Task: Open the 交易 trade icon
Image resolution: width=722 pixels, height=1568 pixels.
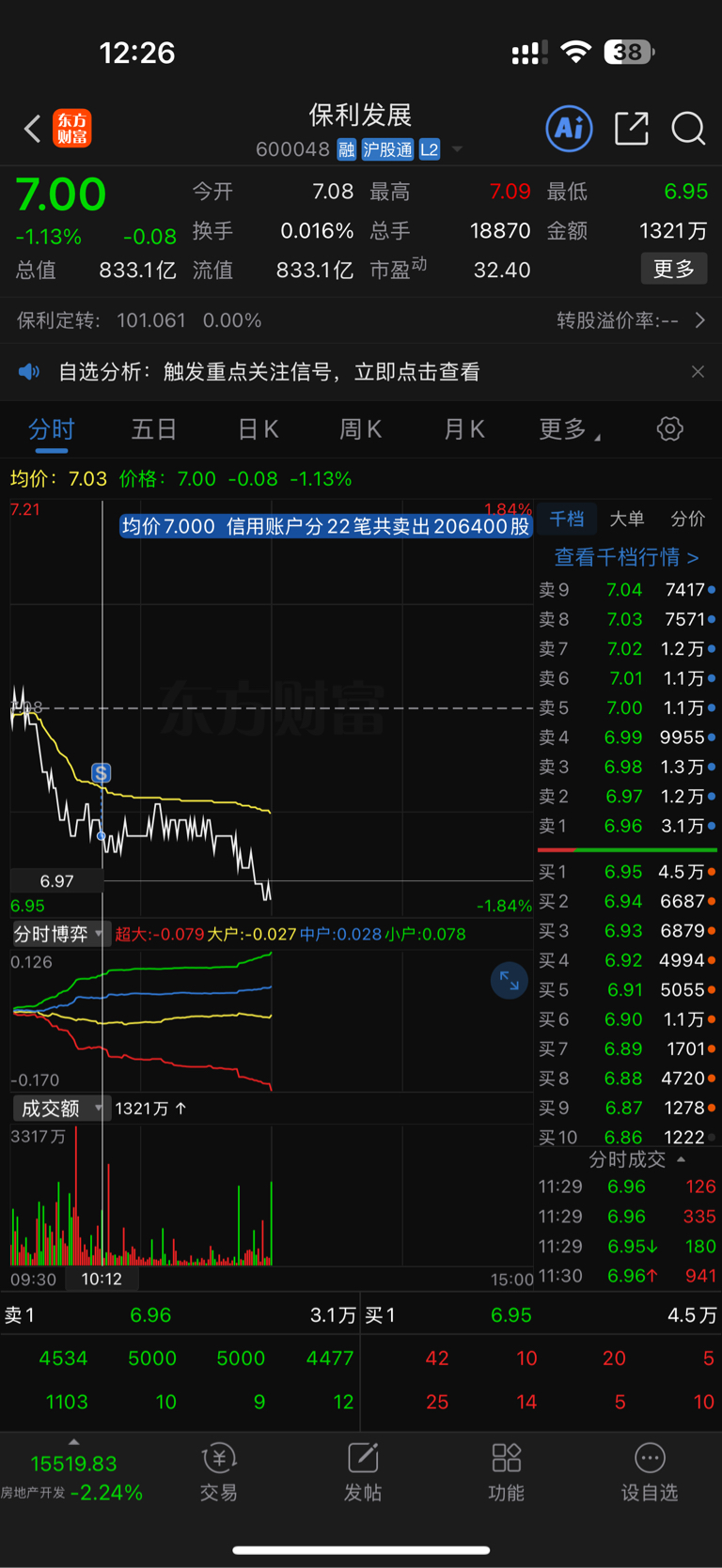Action: [219, 1473]
